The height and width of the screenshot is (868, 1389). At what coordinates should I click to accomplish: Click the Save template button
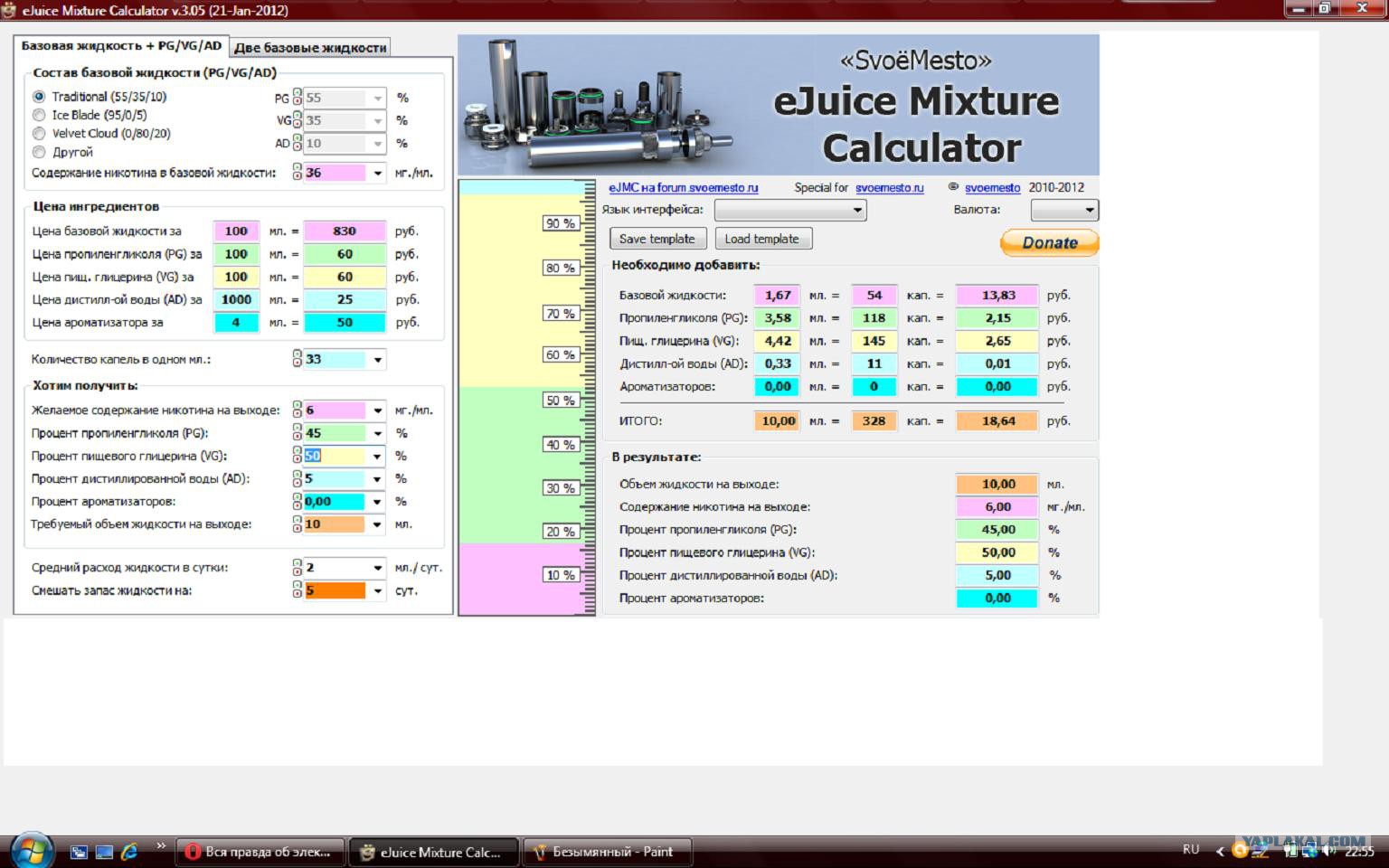(x=657, y=239)
